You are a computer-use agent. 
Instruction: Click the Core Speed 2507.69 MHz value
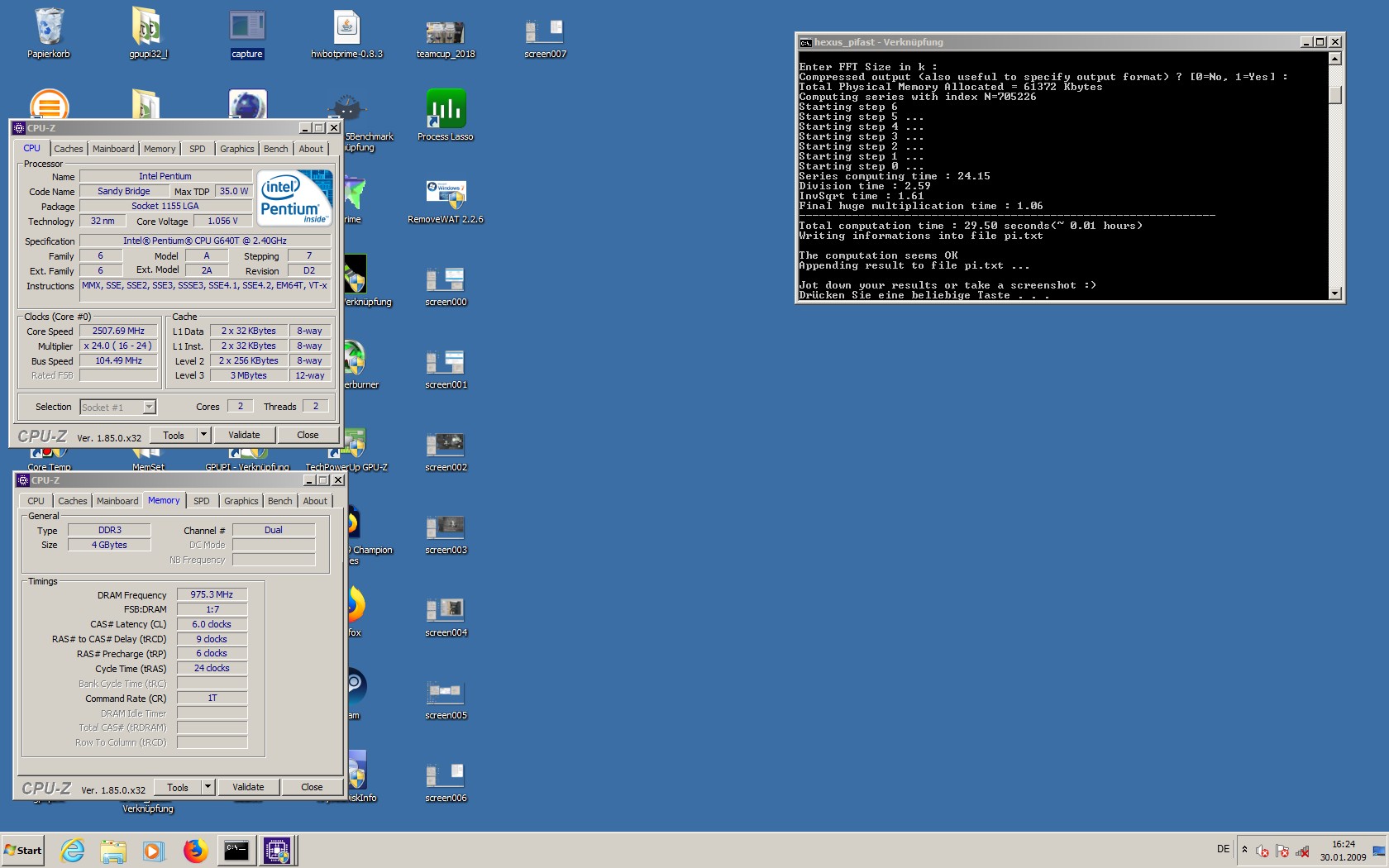click(x=118, y=331)
